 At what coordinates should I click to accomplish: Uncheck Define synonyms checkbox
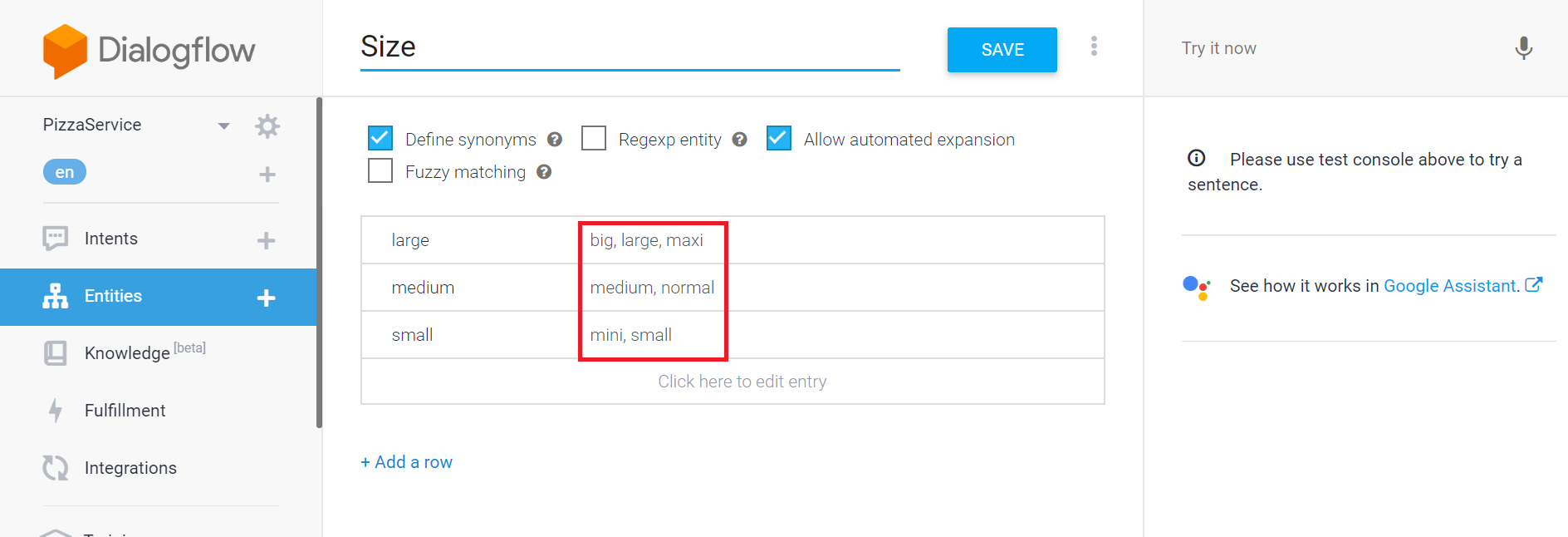click(380, 138)
